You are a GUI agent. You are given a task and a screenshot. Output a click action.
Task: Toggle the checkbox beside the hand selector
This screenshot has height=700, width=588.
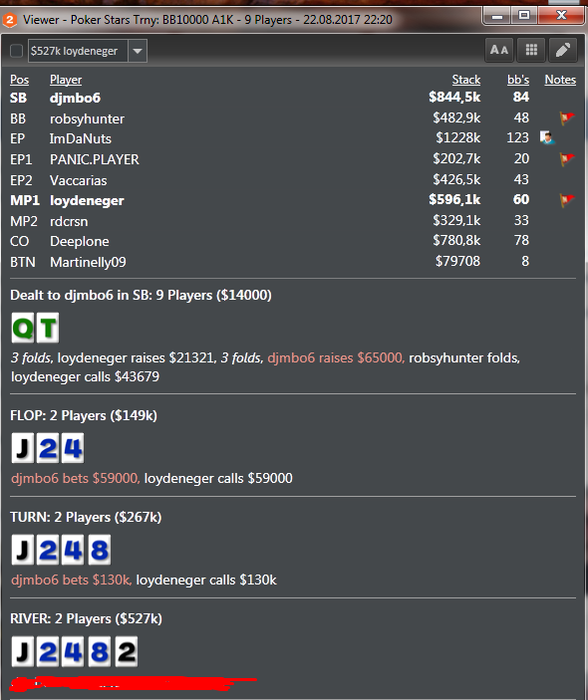pos(17,51)
